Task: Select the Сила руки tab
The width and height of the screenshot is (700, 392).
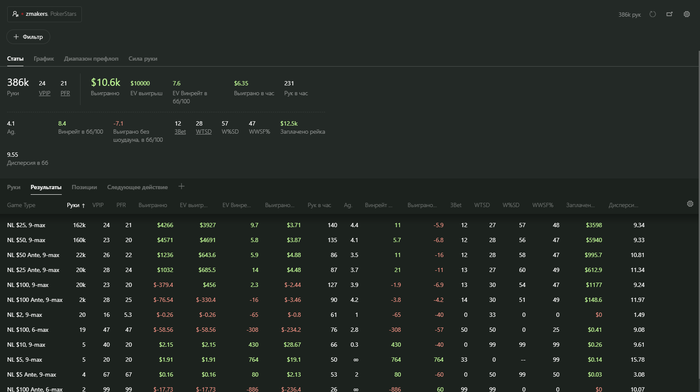Action: (143, 58)
